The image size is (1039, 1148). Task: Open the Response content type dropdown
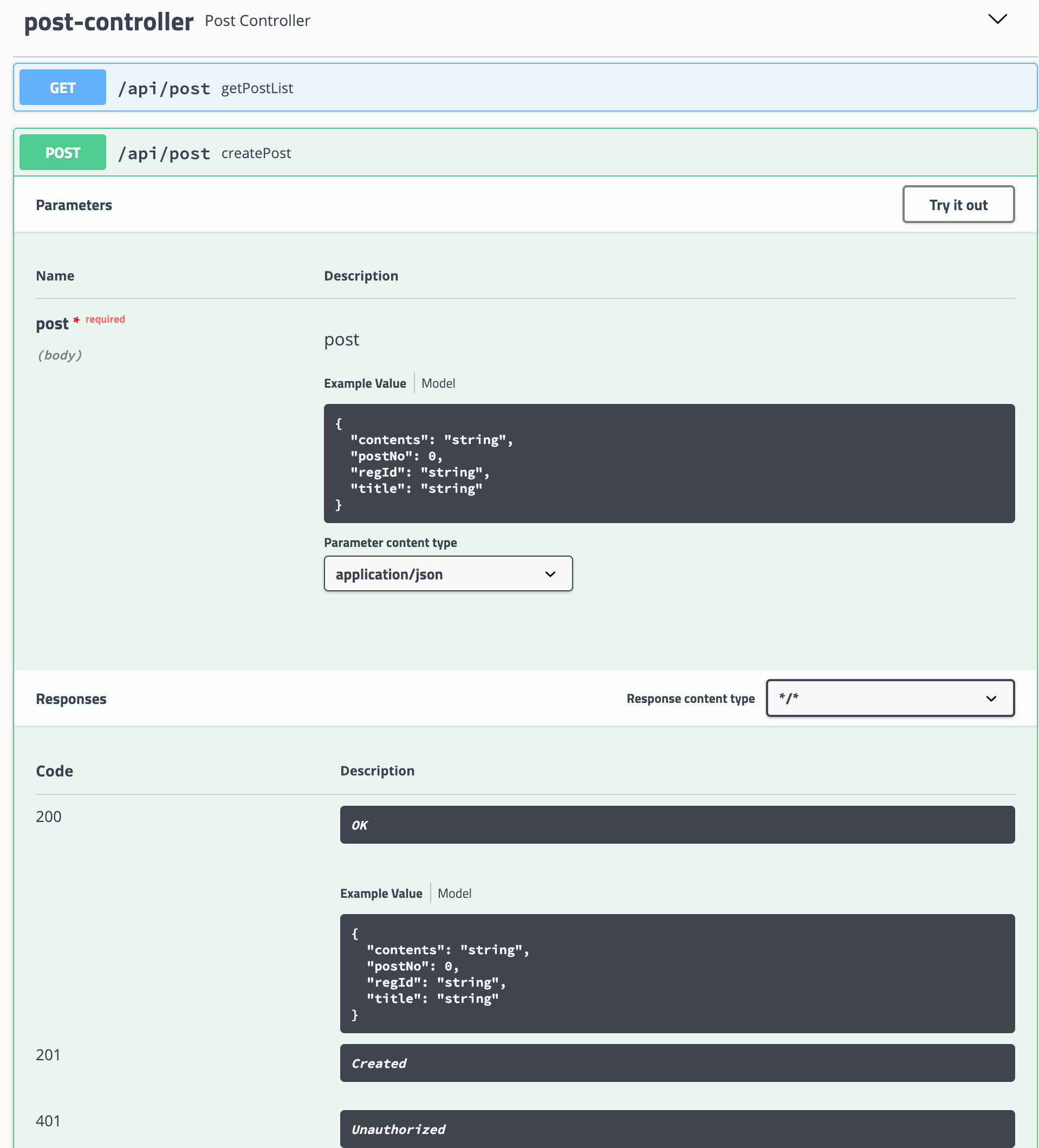click(889, 698)
